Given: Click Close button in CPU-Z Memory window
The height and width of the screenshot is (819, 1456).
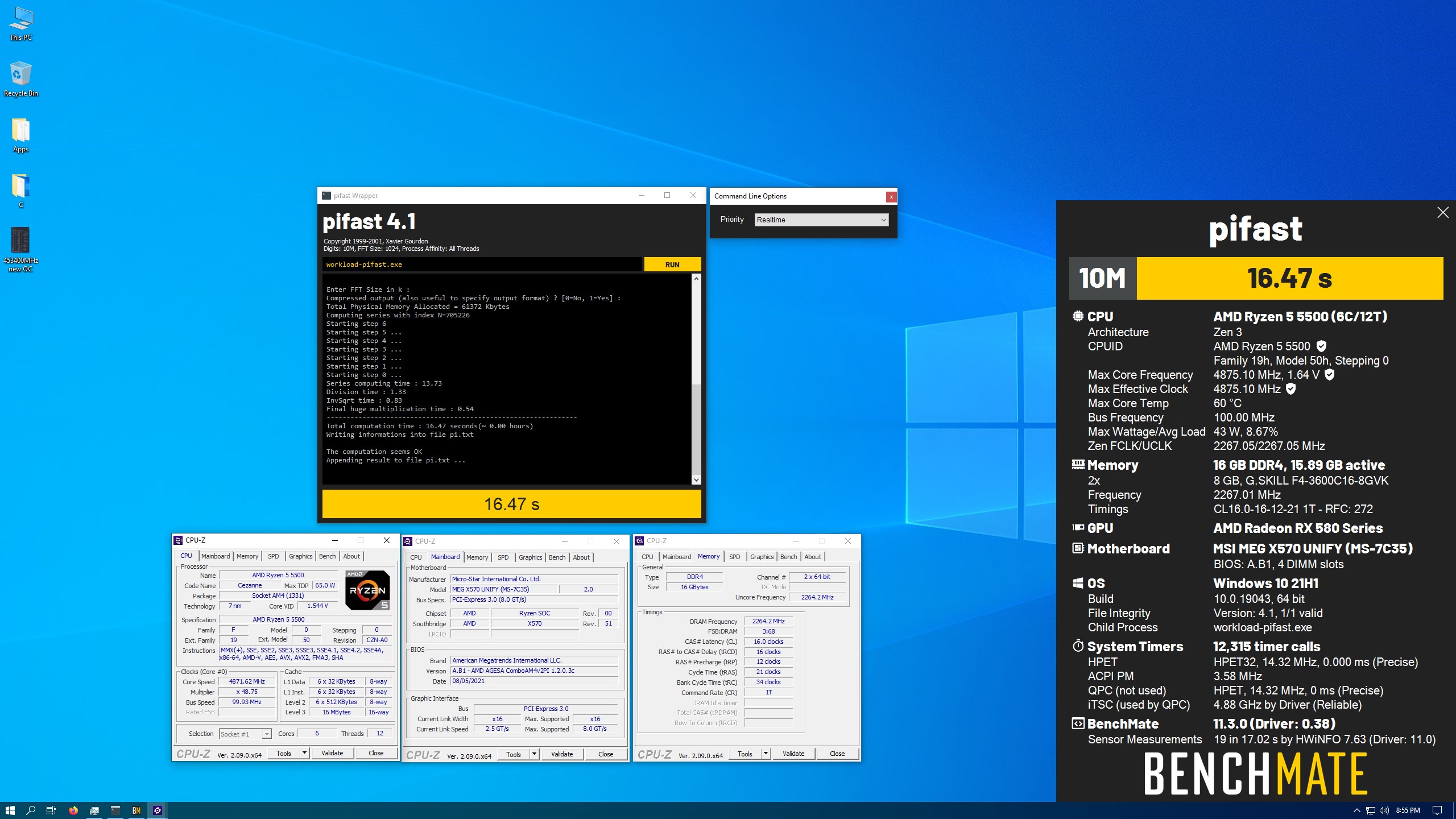Looking at the screenshot, I should (837, 754).
